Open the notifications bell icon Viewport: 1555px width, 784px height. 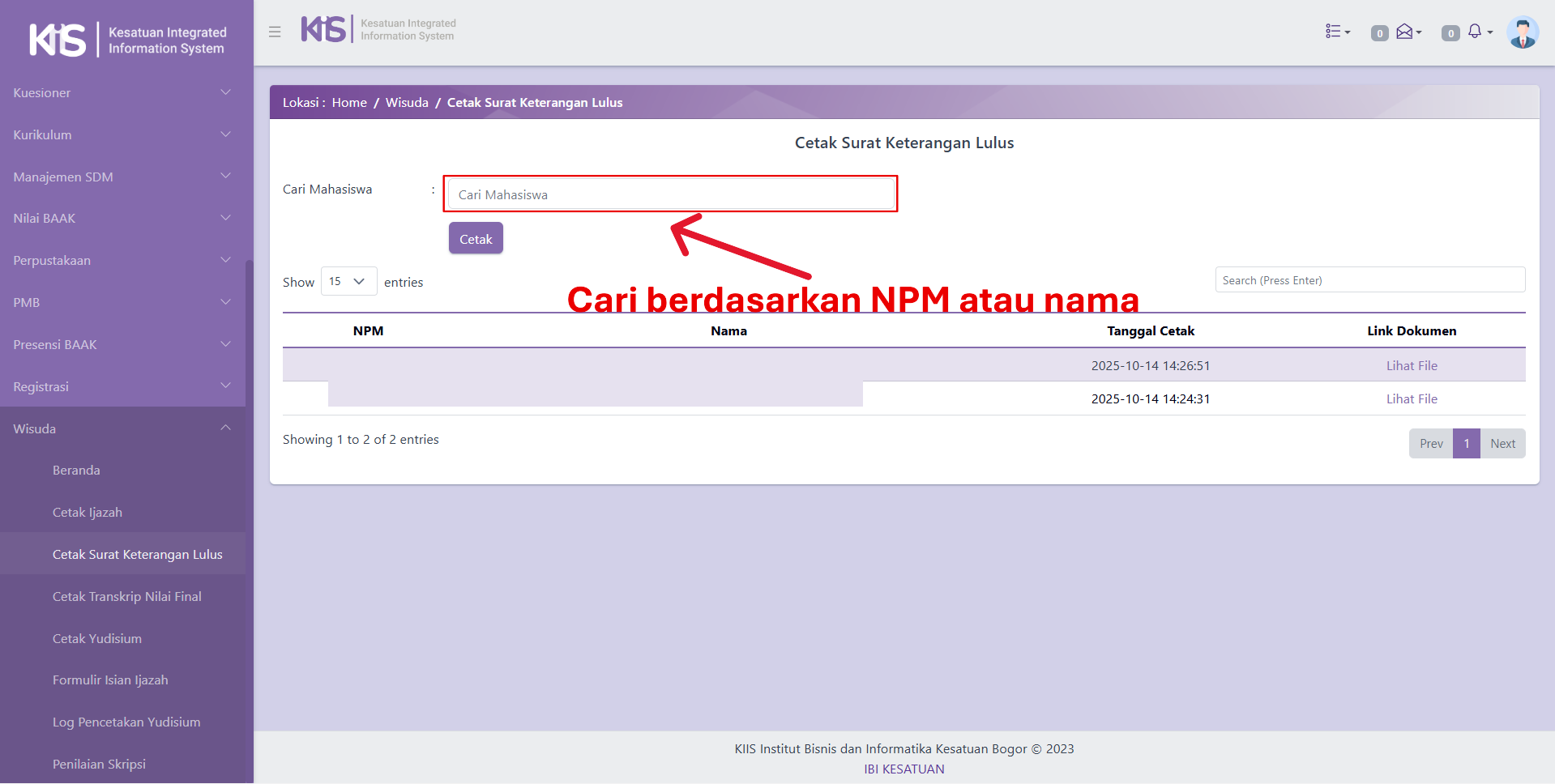(x=1476, y=32)
